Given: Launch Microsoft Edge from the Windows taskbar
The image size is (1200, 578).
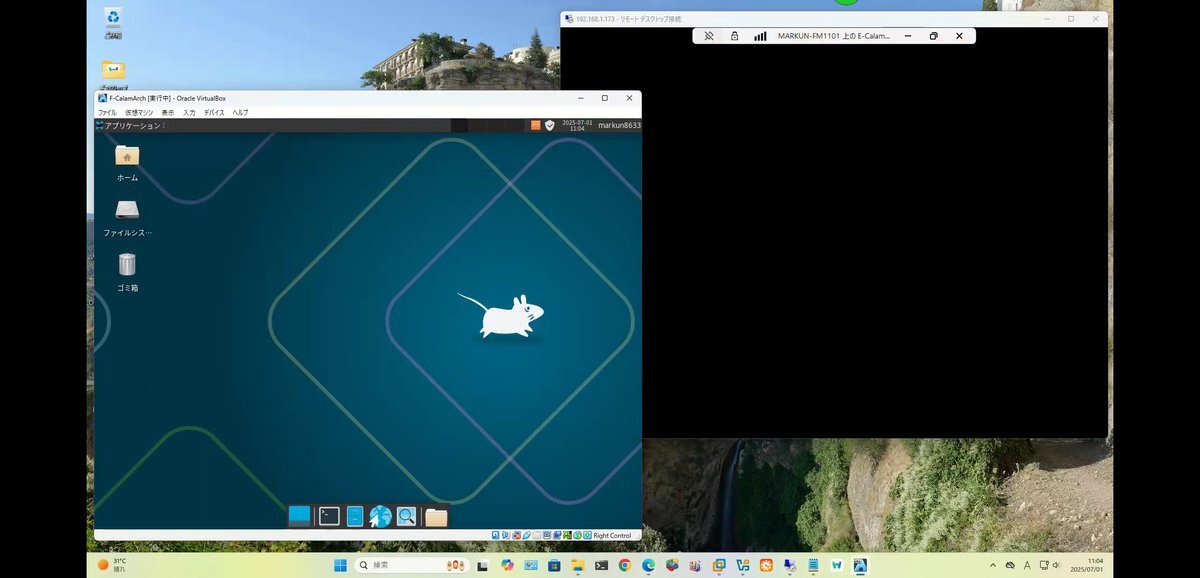Looking at the screenshot, I should (x=648, y=565).
